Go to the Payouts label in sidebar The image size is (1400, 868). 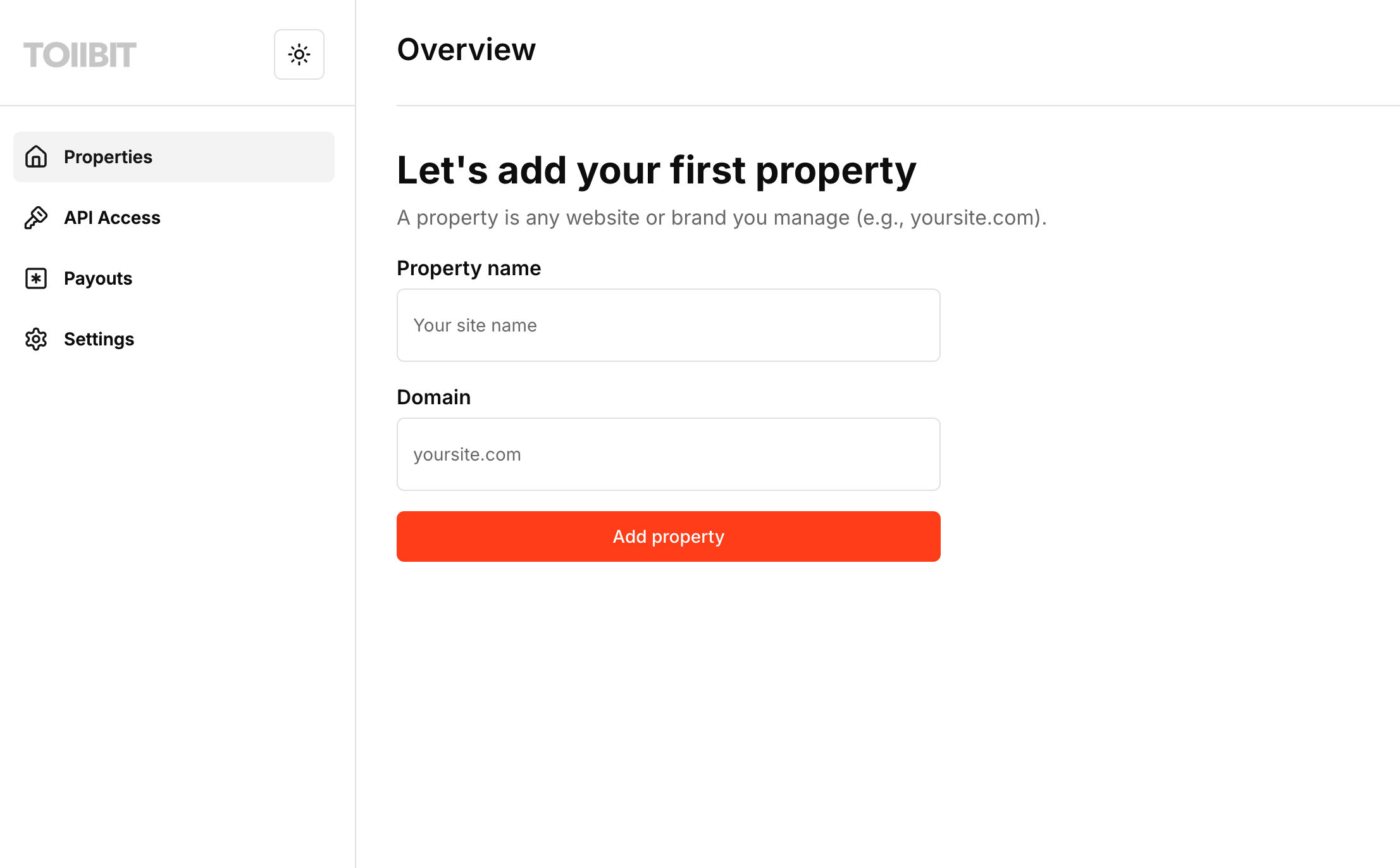coord(98,278)
